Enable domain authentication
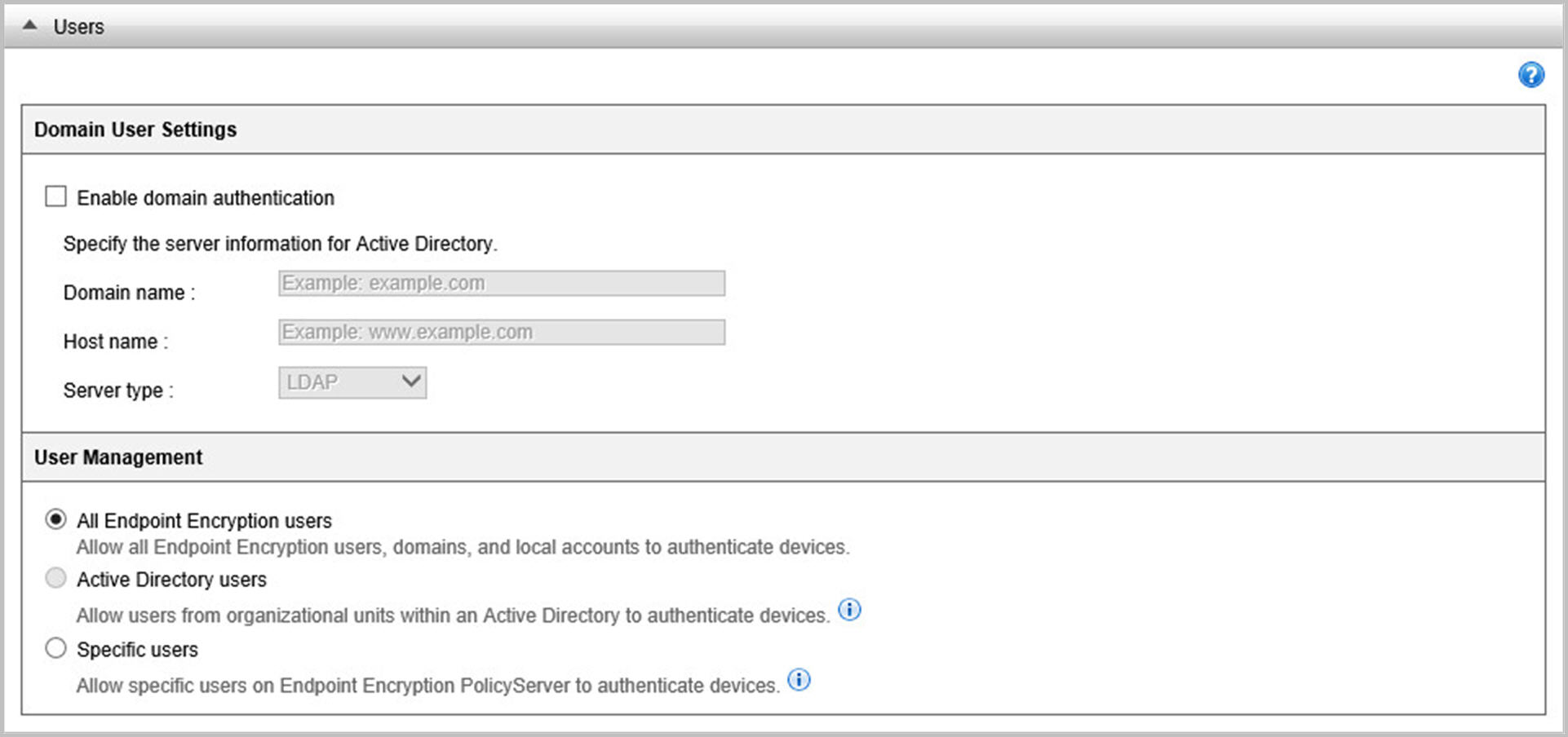 pyautogui.click(x=55, y=196)
